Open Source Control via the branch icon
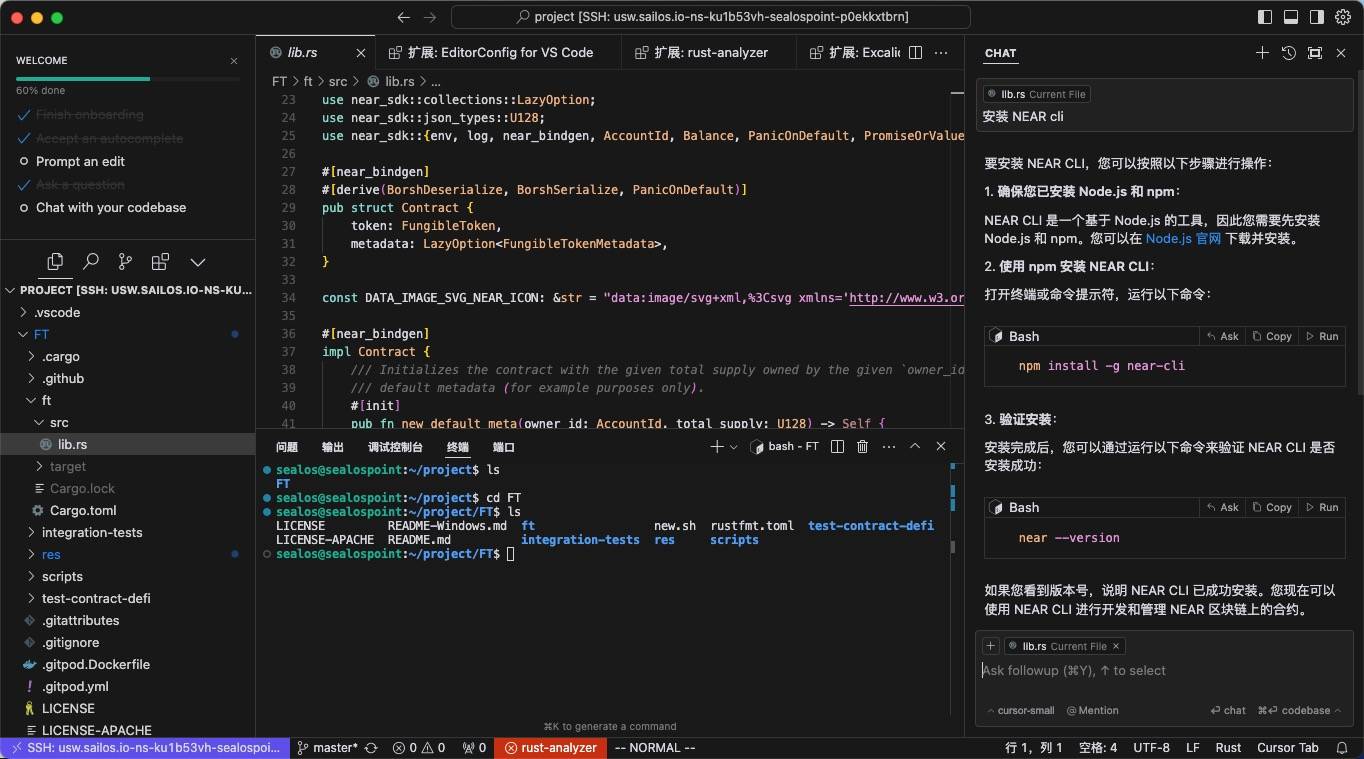This screenshot has width=1364, height=759. (124, 261)
